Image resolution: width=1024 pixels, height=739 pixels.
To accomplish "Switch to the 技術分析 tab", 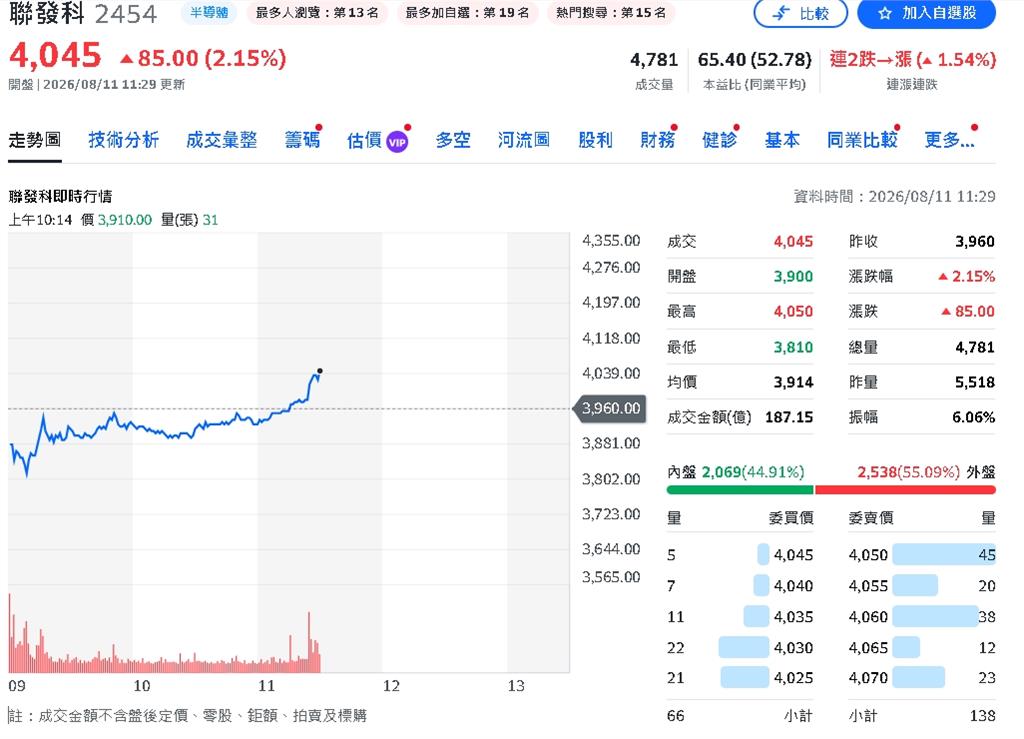I will (x=123, y=140).
